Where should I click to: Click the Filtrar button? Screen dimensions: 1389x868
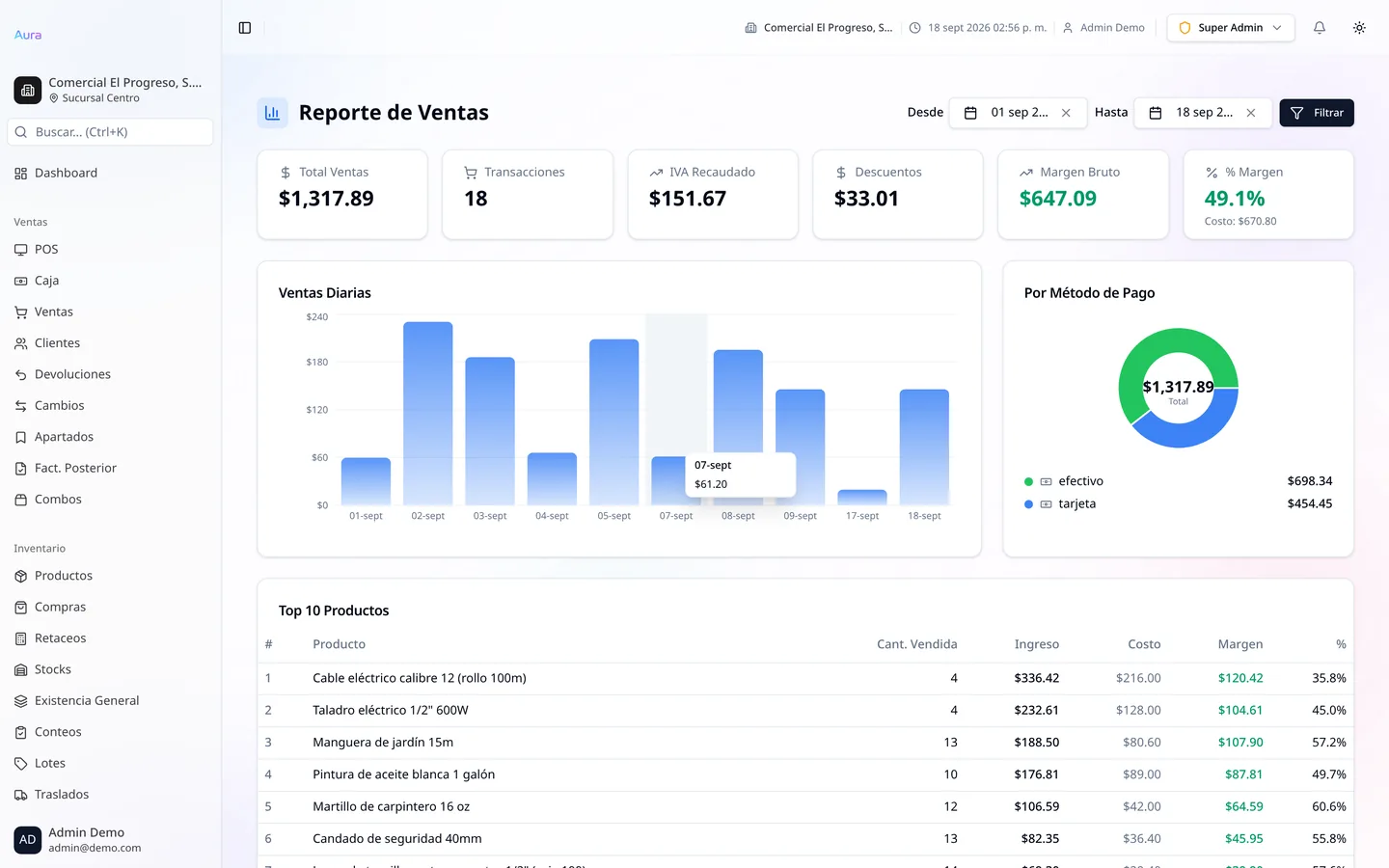click(1317, 113)
